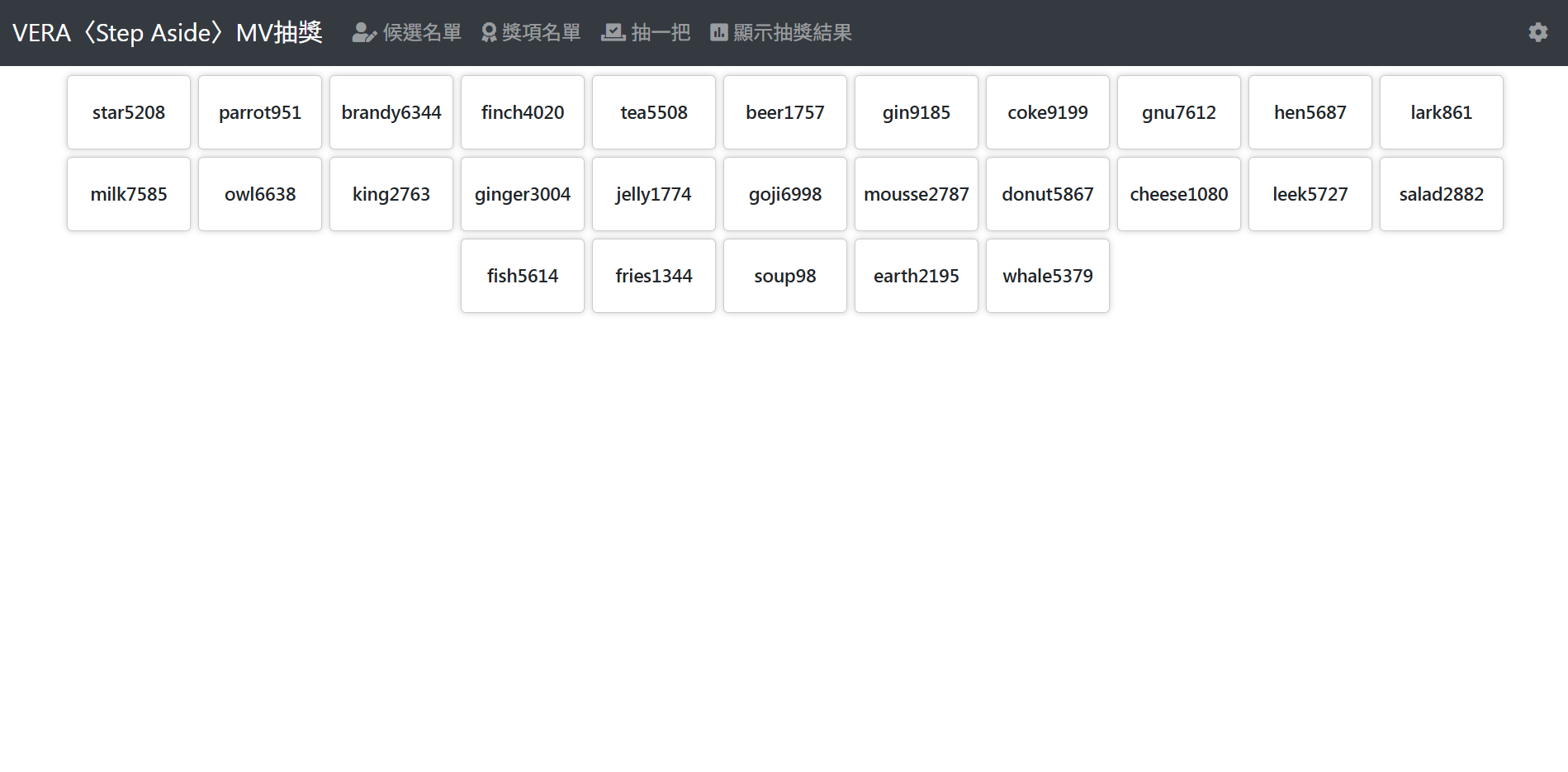Select the earth2195 card
This screenshot has height=772, width=1568.
pyautogui.click(x=917, y=276)
